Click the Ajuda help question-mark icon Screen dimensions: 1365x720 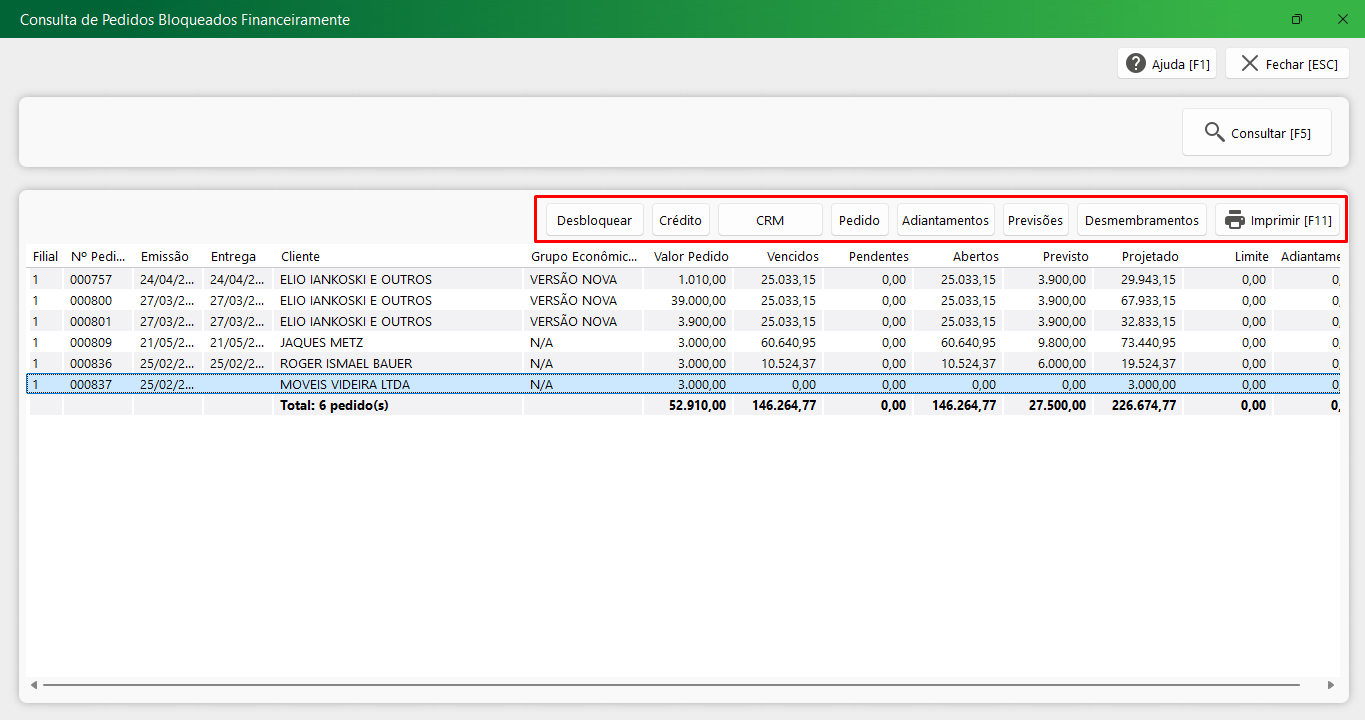(1136, 64)
